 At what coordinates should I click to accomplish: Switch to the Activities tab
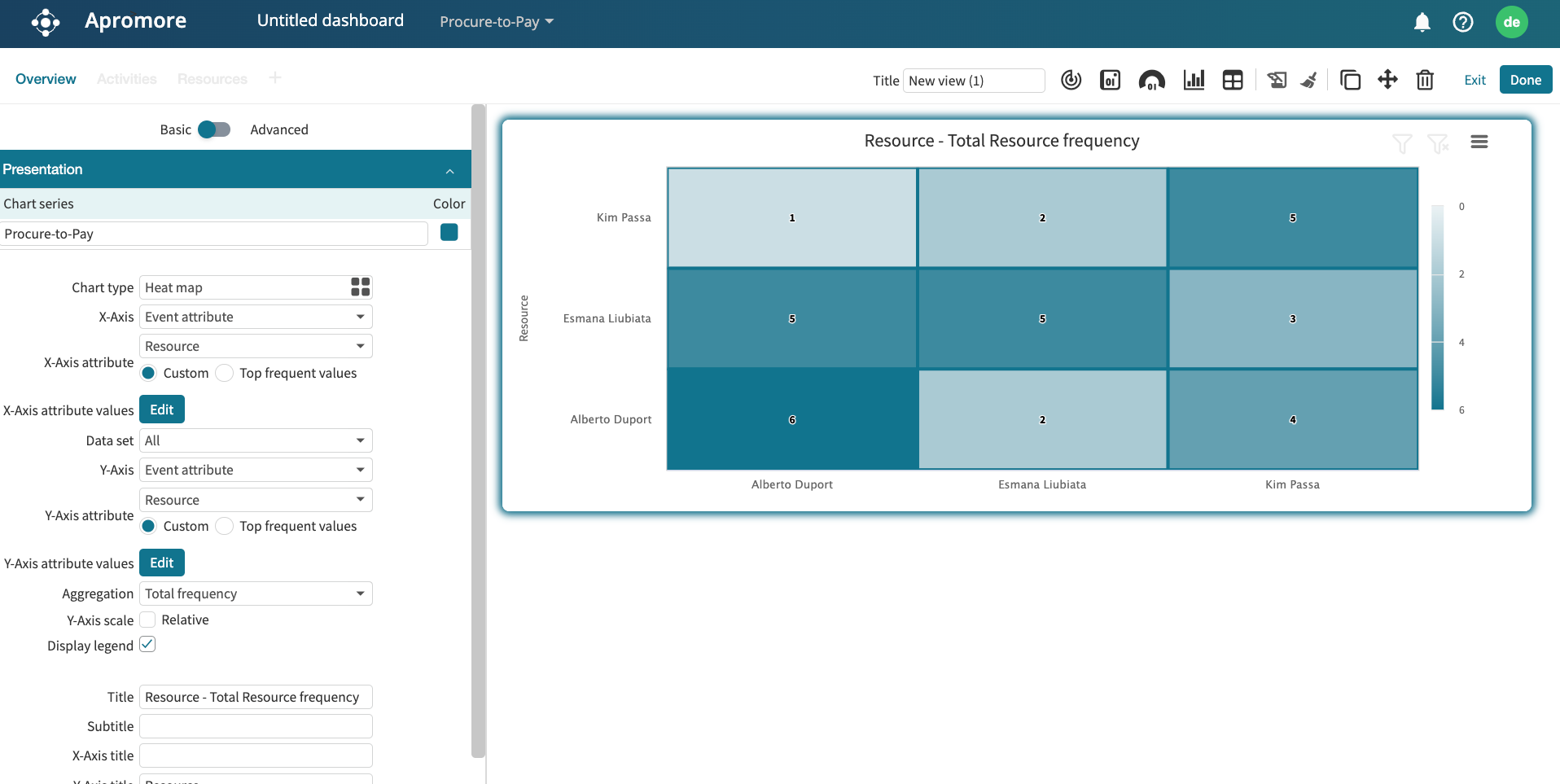[x=126, y=79]
